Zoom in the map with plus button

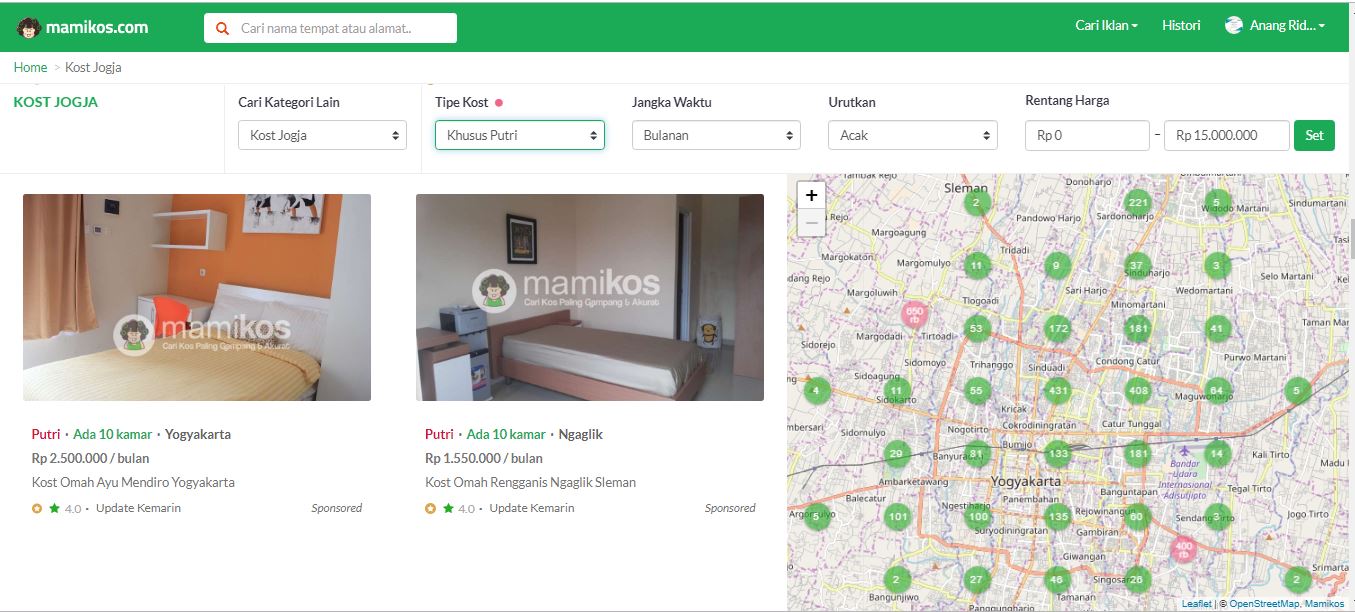[811, 196]
